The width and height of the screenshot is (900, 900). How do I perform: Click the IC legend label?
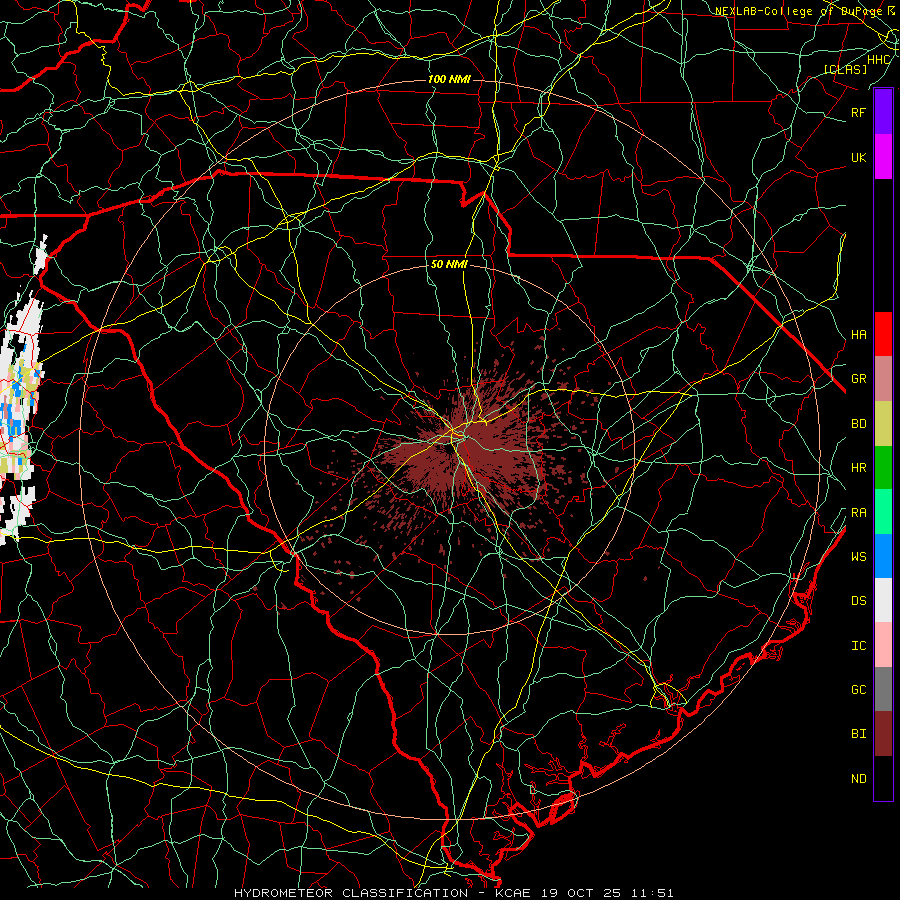[x=858, y=646]
